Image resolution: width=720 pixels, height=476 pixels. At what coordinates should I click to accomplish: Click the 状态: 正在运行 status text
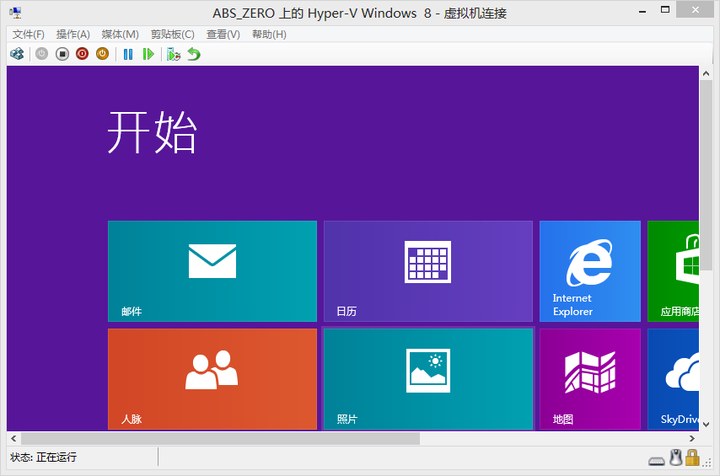point(43,457)
